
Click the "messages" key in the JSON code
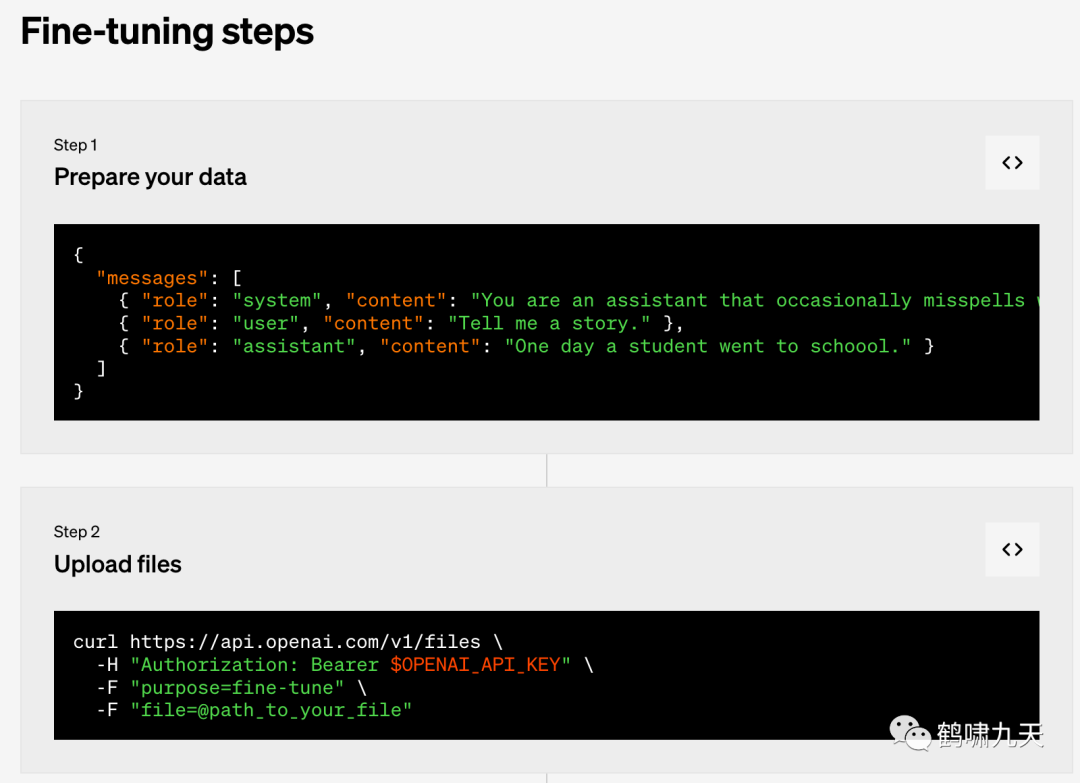coord(152,278)
